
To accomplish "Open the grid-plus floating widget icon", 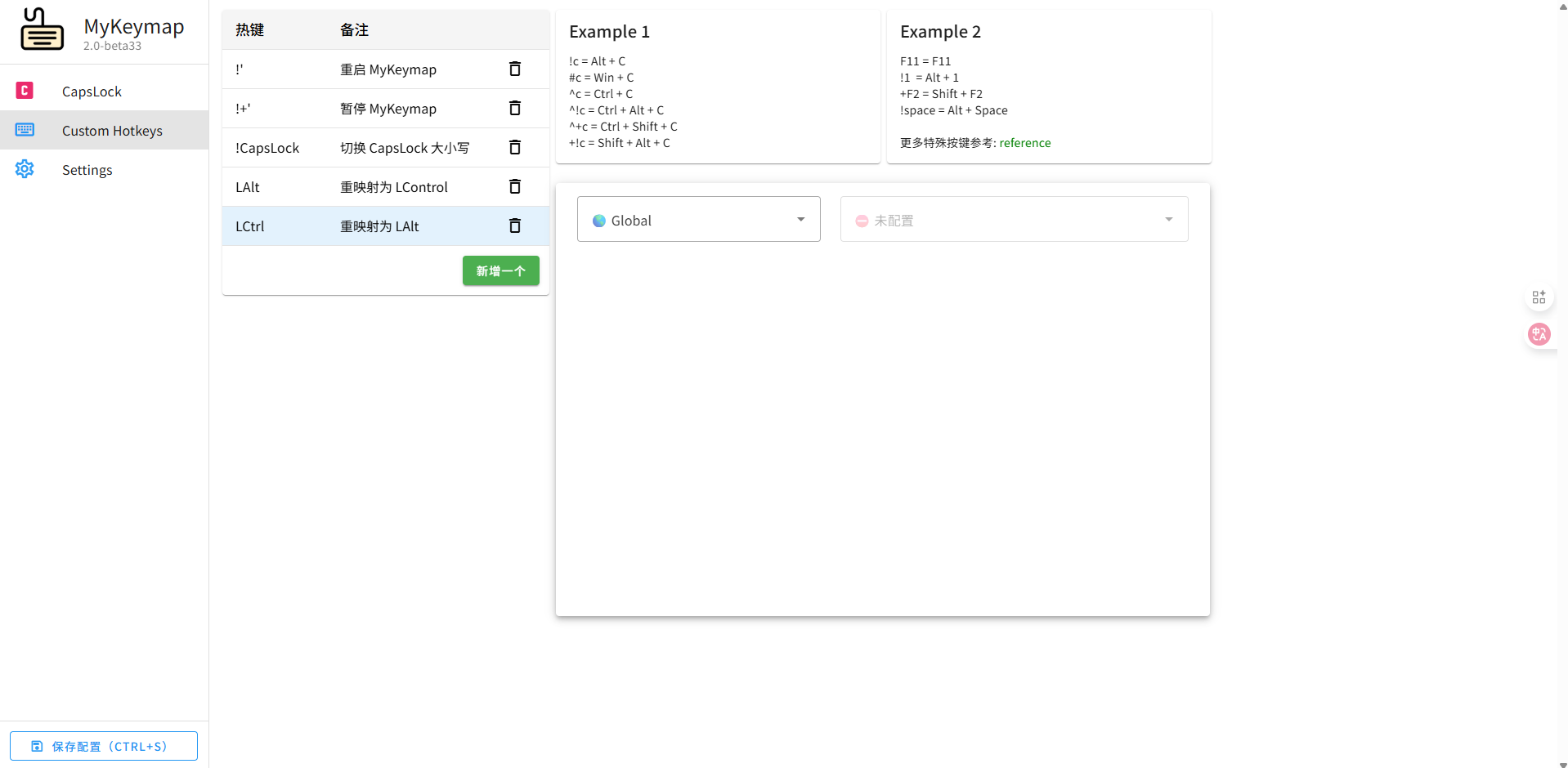I will [1539, 297].
